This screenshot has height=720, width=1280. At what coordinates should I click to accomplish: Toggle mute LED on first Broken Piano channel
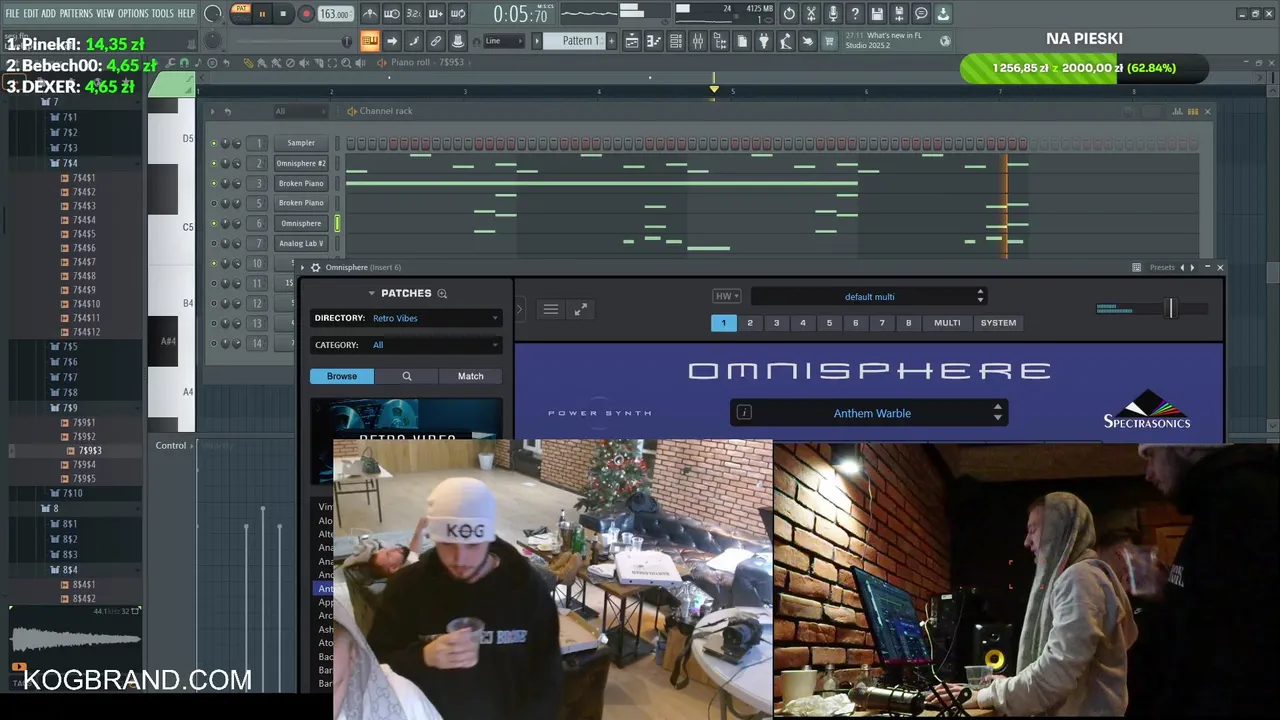click(213, 183)
